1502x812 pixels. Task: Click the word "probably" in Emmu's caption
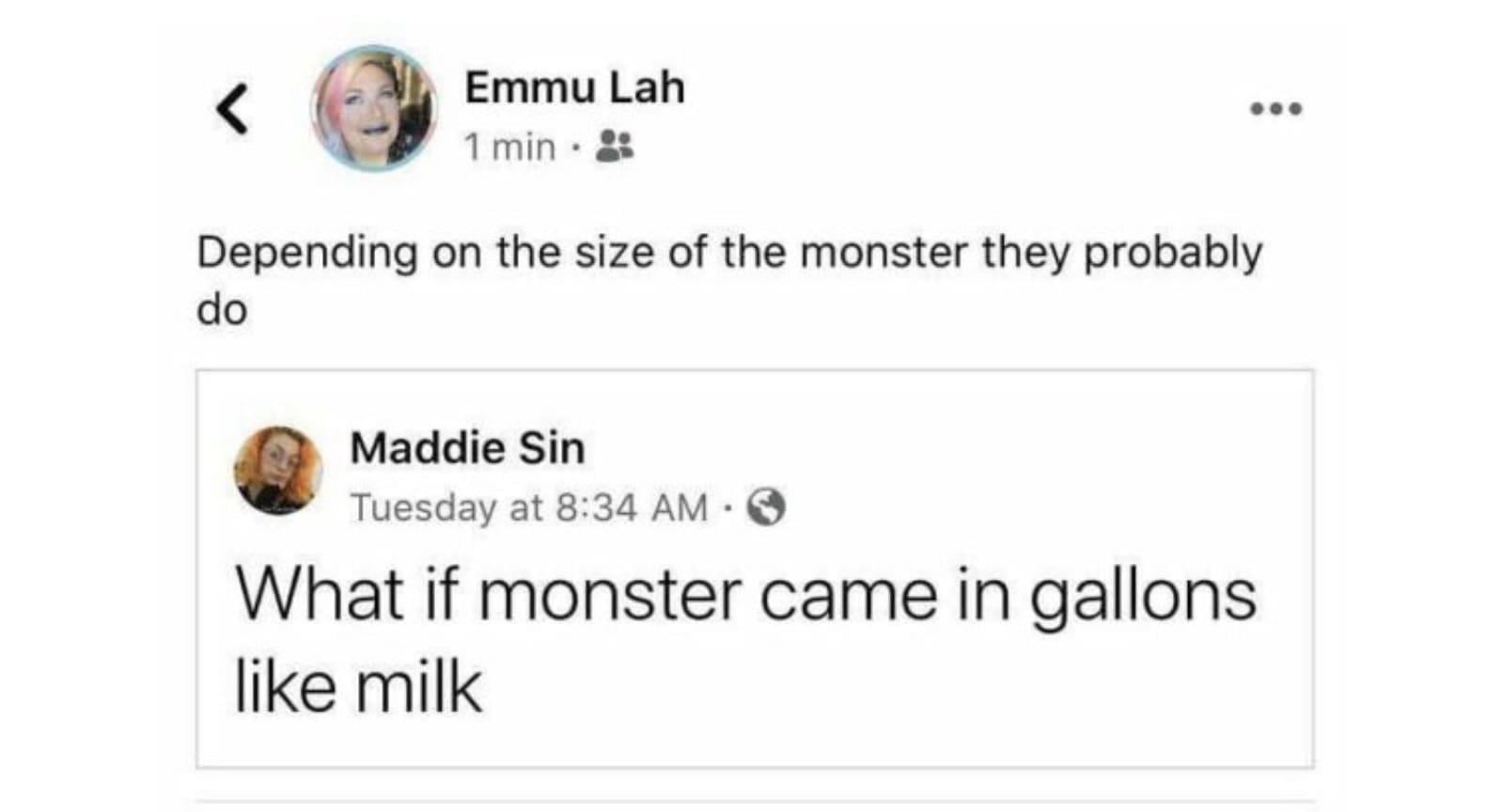[x=1173, y=254]
